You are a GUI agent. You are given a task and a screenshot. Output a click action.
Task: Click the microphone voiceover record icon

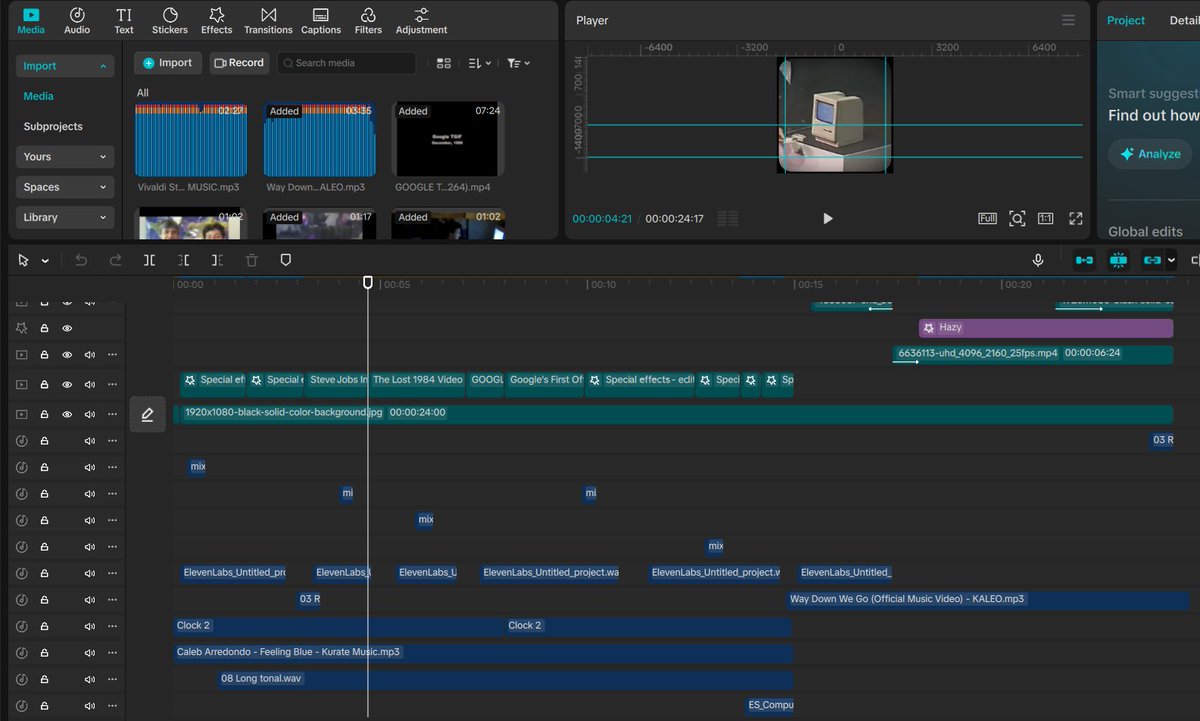tap(1038, 260)
